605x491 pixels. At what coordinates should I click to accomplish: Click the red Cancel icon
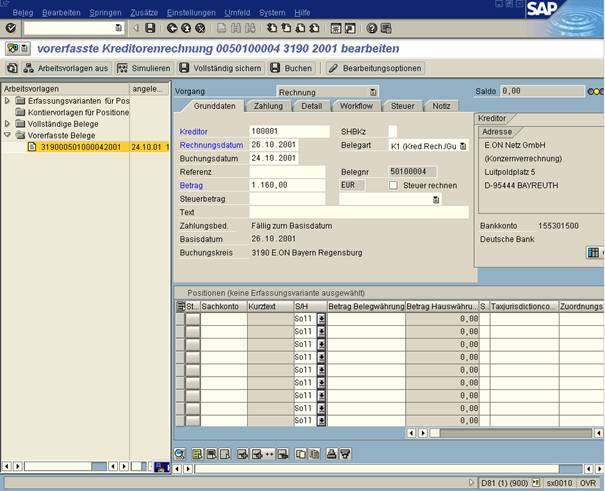click(x=200, y=28)
